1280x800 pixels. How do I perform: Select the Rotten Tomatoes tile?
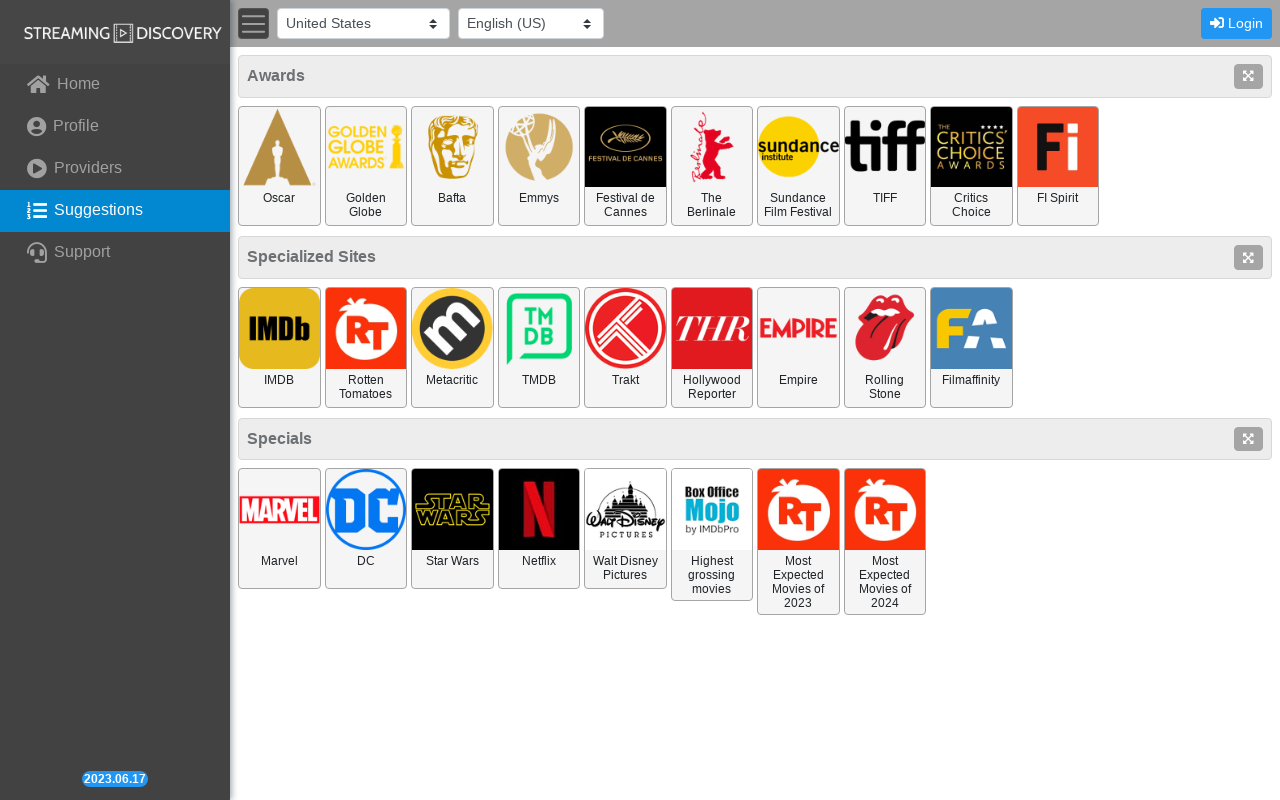[x=366, y=347]
